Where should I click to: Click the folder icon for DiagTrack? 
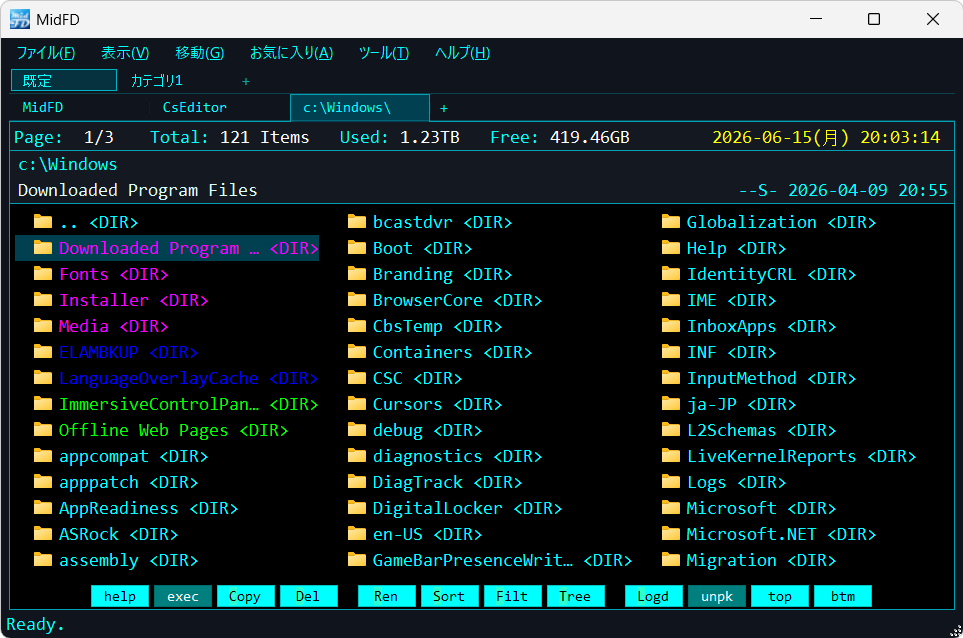tap(357, 481)
